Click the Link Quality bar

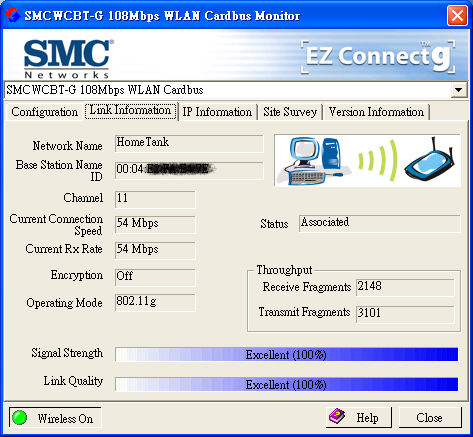coord(287,384)
